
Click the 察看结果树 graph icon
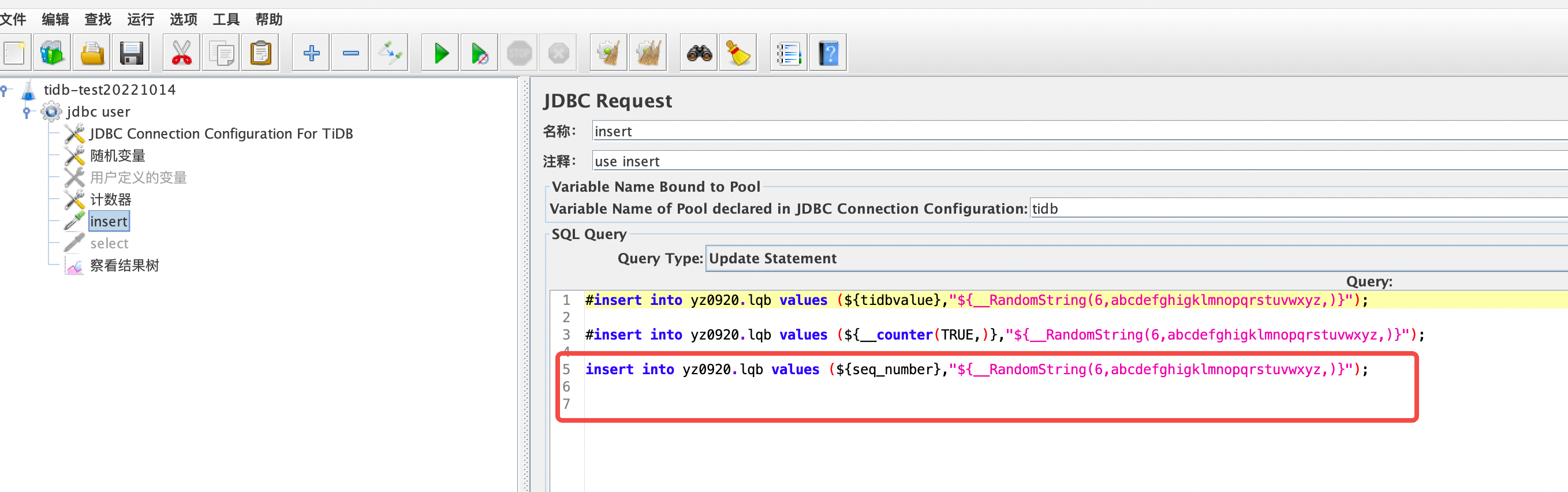click(74, 266)
